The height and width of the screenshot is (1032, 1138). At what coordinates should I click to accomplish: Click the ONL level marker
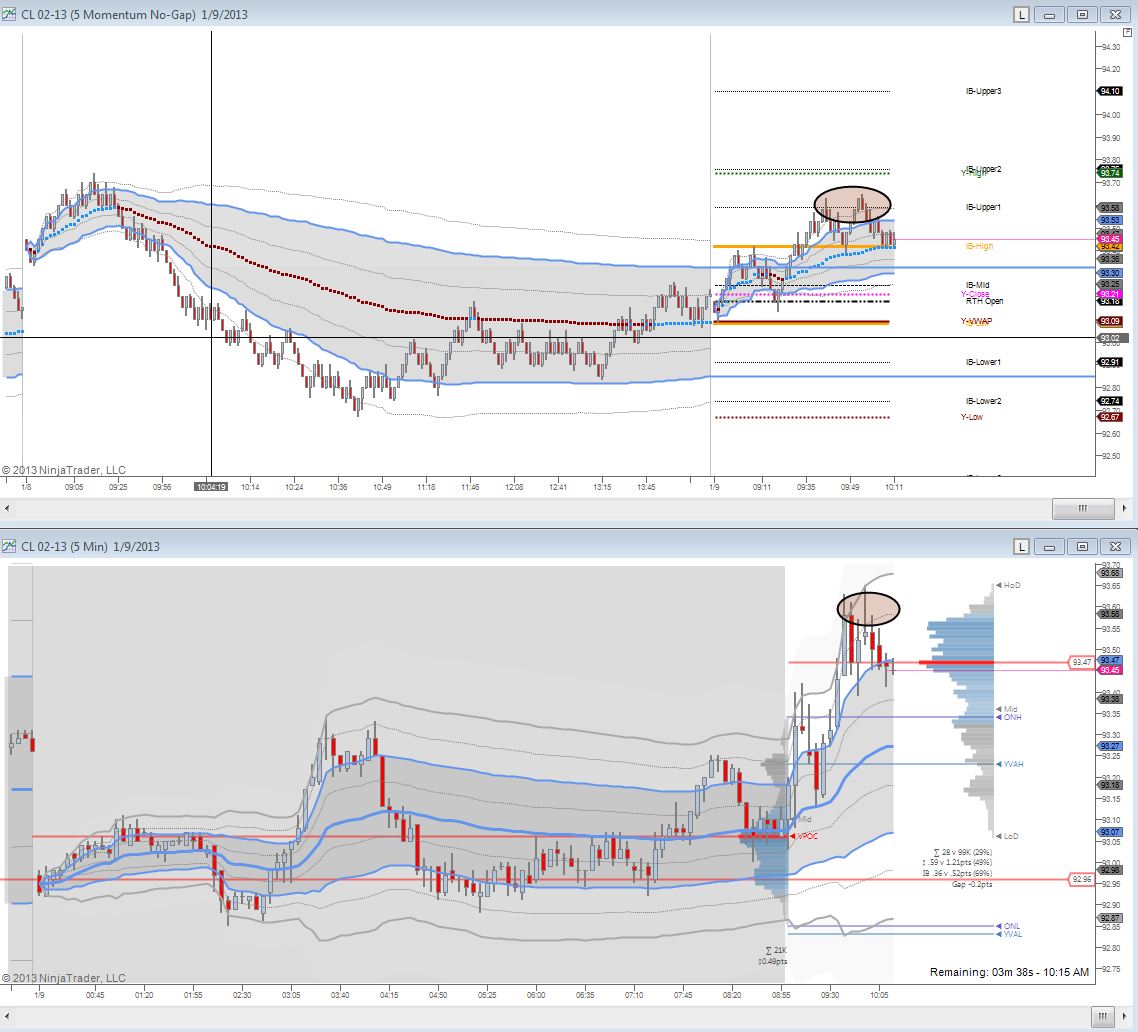1008,926
